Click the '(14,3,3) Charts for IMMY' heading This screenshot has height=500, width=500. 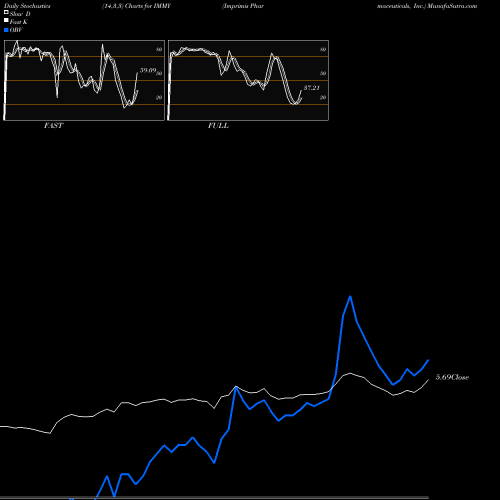point(136,6)
